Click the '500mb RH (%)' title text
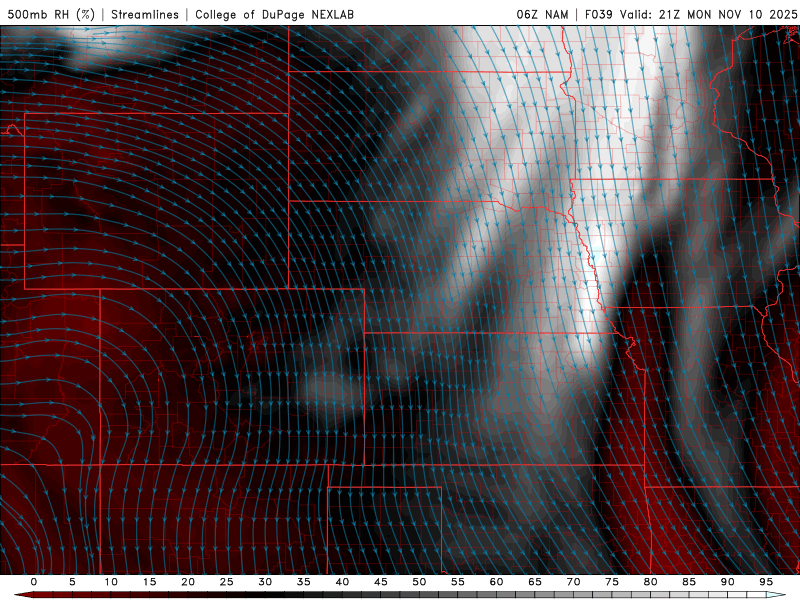 tap(51, 14)
